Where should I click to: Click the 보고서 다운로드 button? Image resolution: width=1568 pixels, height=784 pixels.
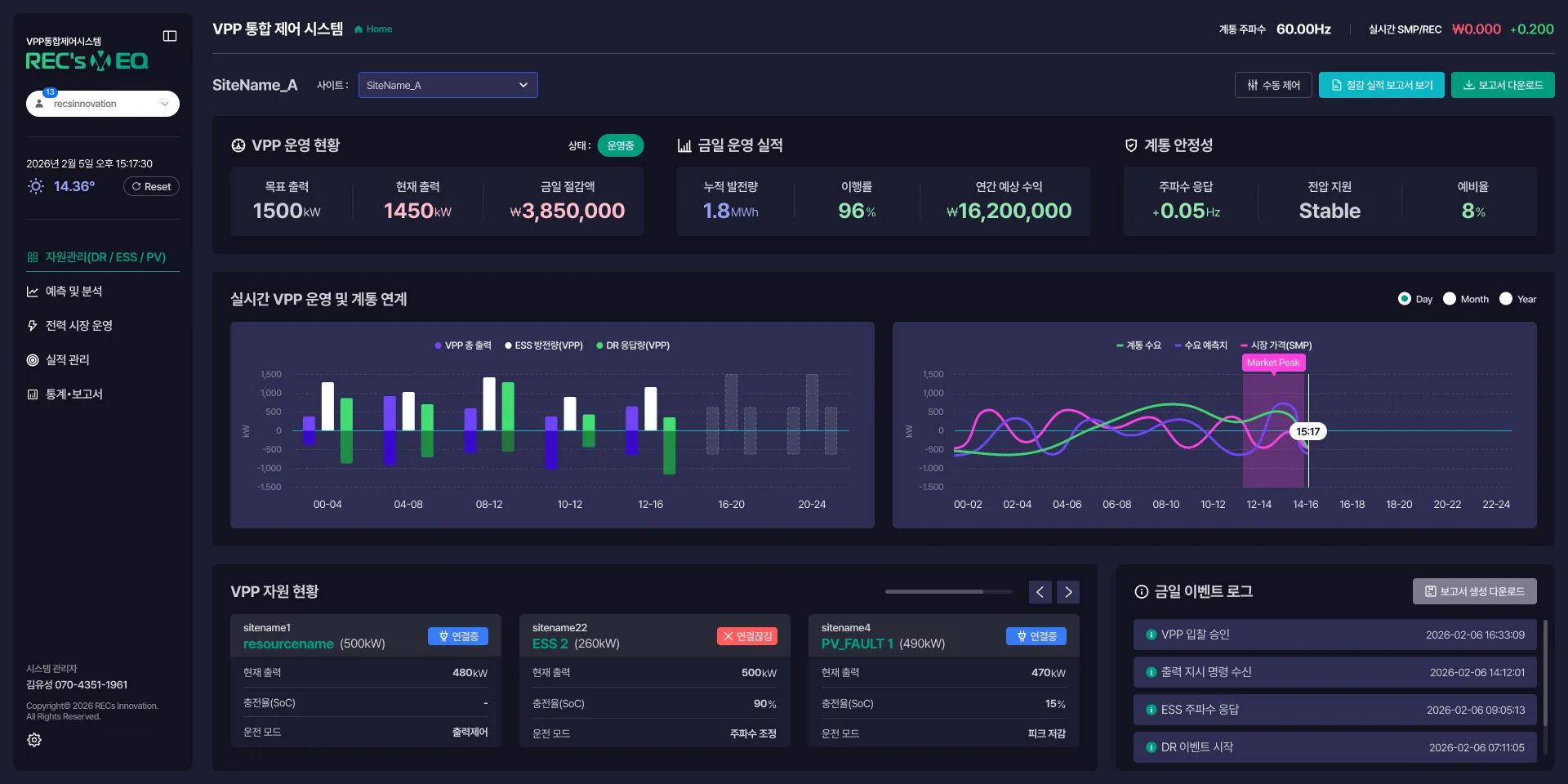point(1503,85)
